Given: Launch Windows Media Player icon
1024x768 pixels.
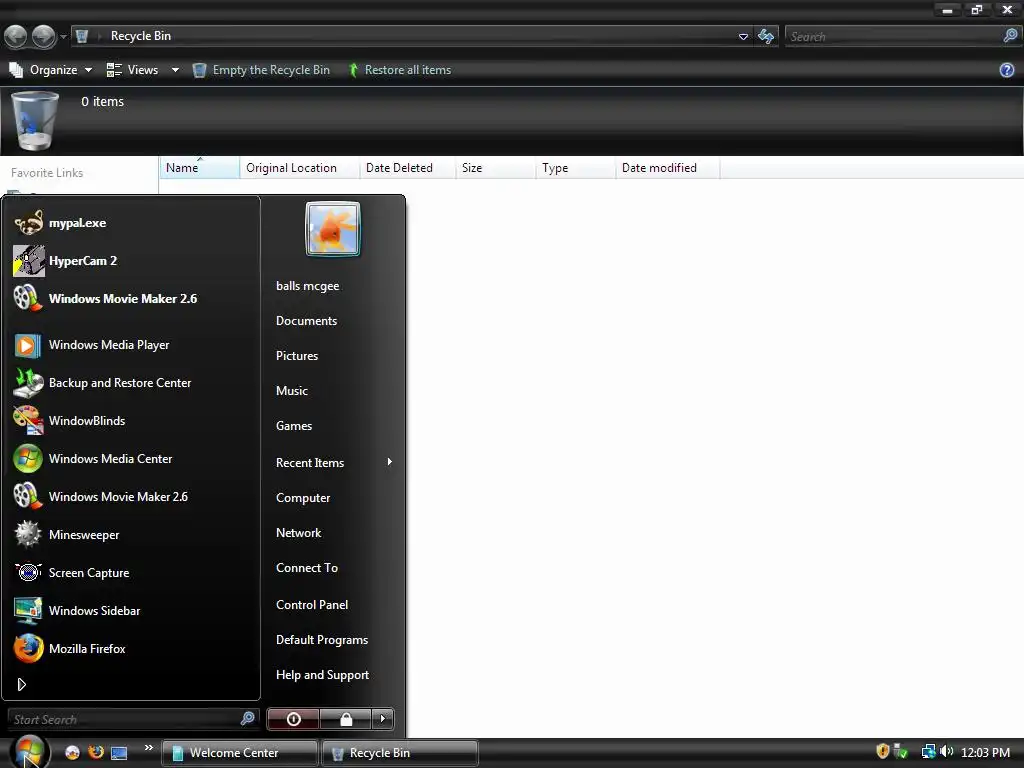Looking at the screenshot, I should pos(29,345).
